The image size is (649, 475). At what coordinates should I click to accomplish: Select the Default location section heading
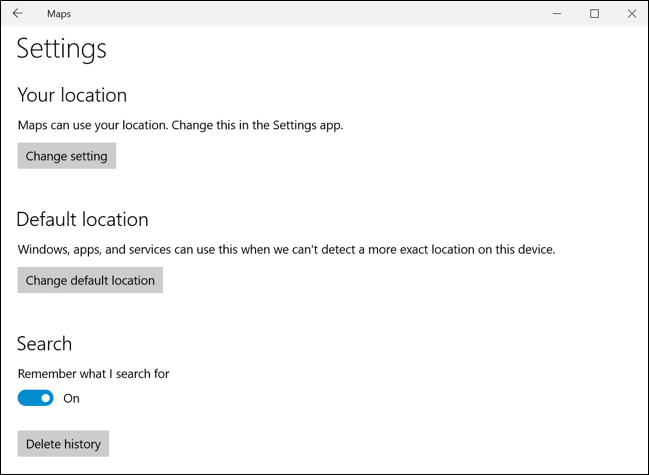tap(82, 219)
